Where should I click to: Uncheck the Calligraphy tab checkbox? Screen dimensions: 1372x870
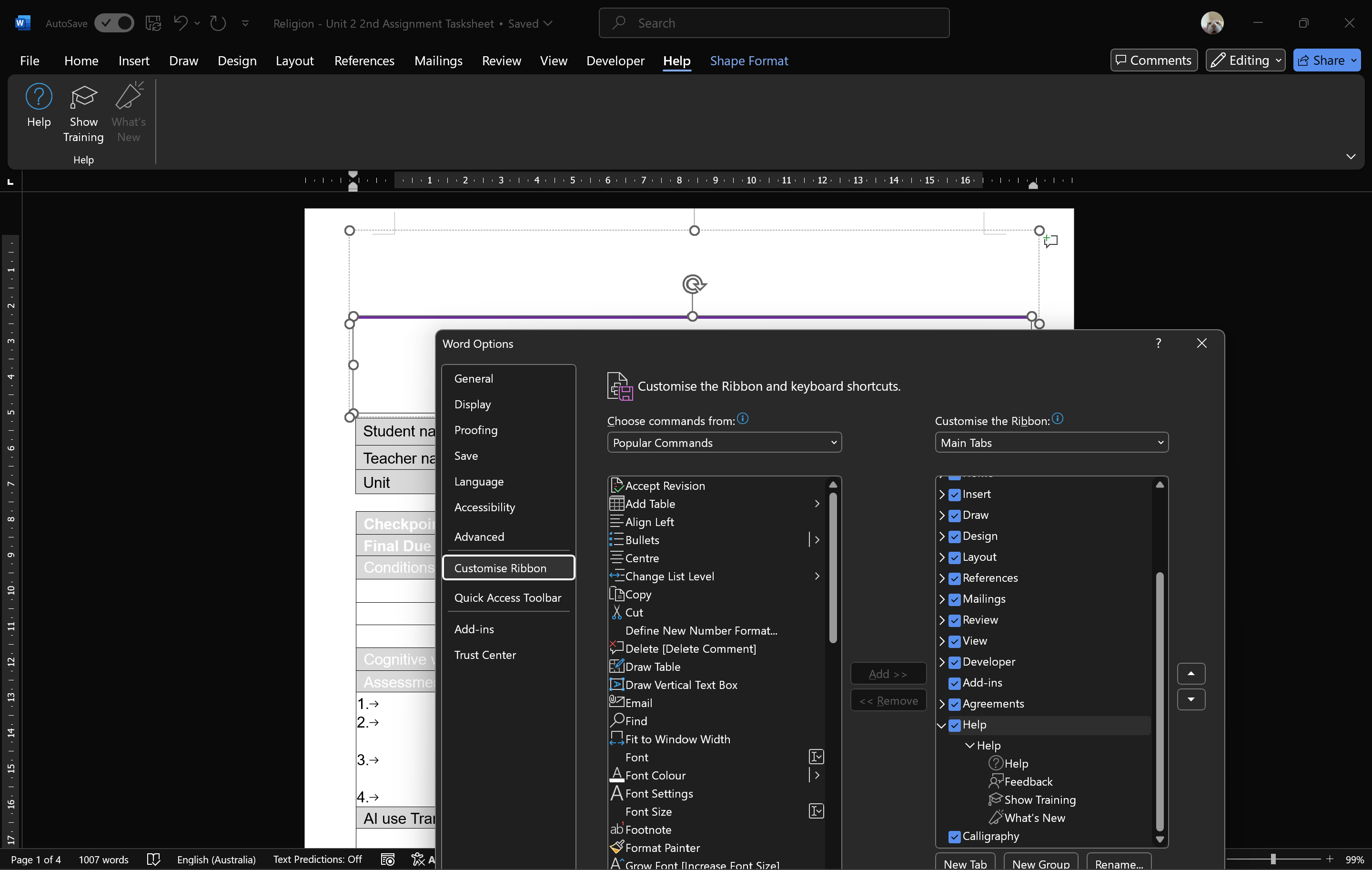954,836
